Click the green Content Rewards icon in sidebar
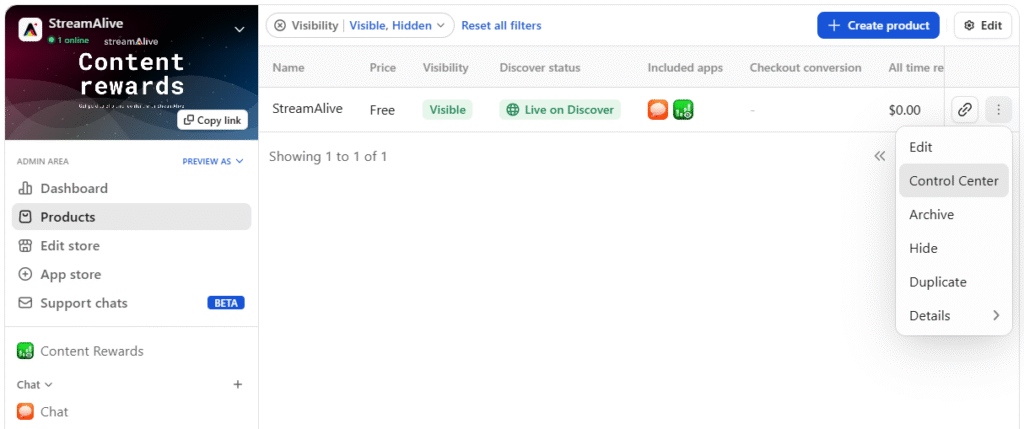The width and height of the screenshot is (1024, 429). [25, 351]
